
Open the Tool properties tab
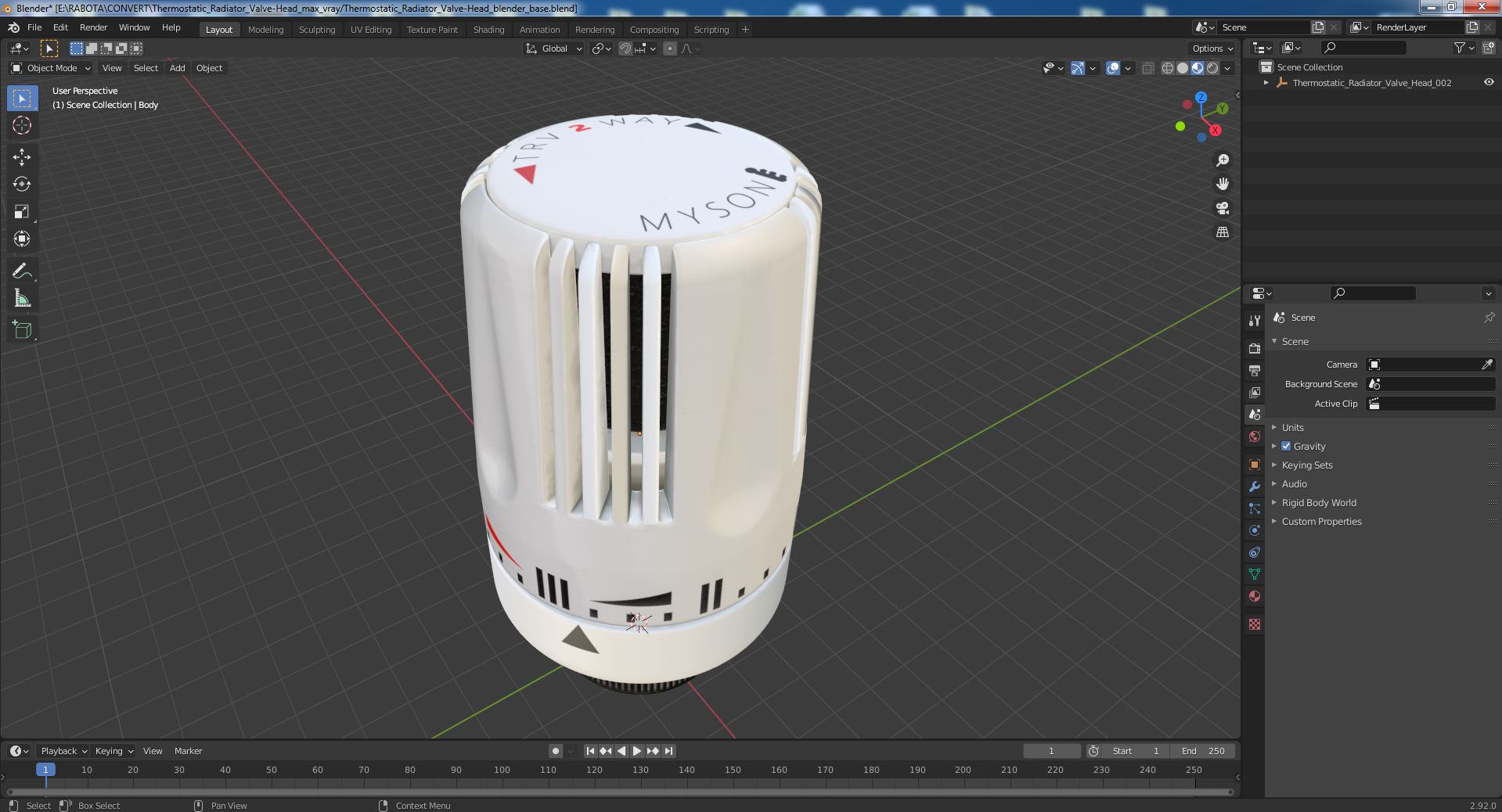(x=1255, y=320)
